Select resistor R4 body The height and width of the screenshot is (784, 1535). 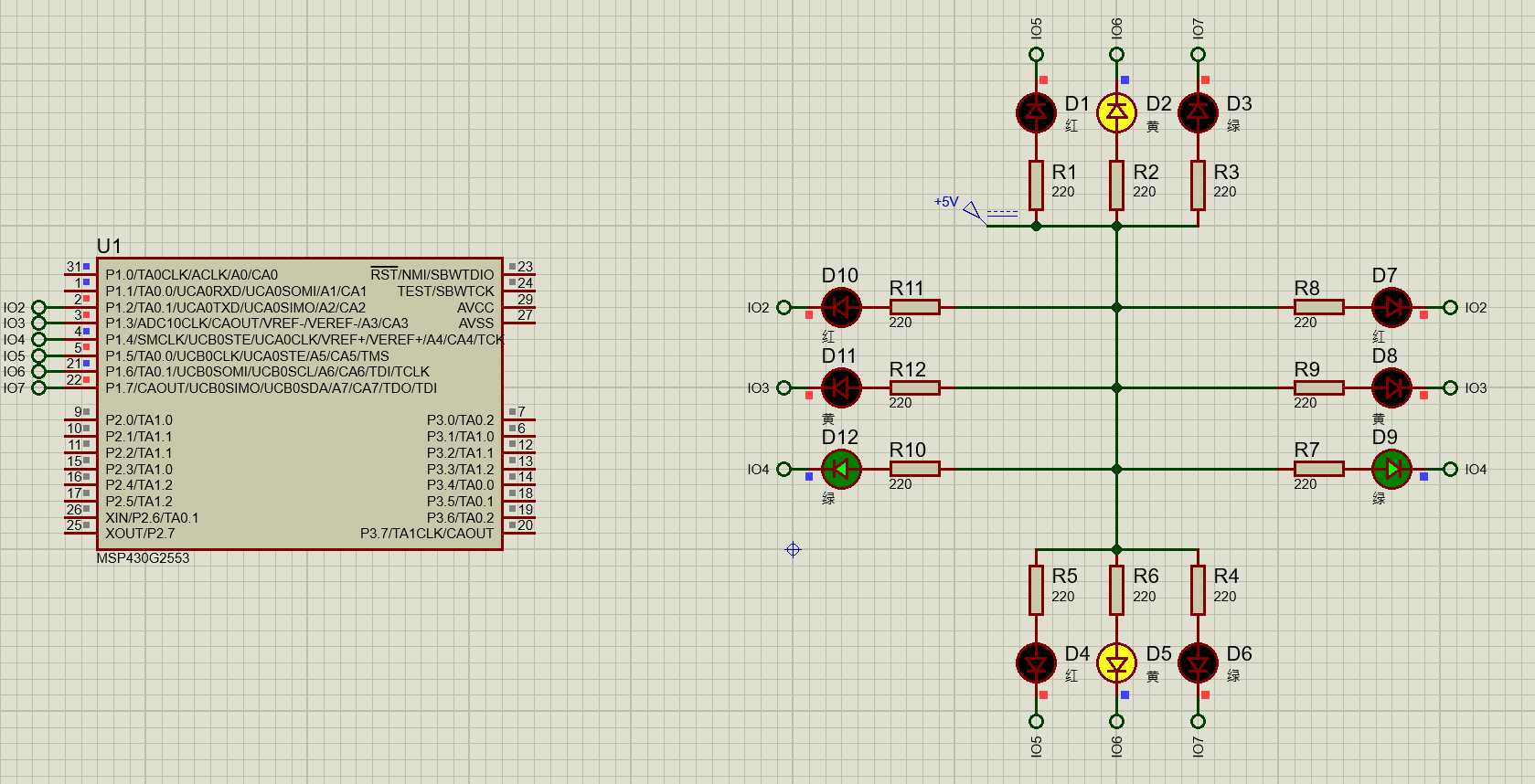coord(1198,589)
